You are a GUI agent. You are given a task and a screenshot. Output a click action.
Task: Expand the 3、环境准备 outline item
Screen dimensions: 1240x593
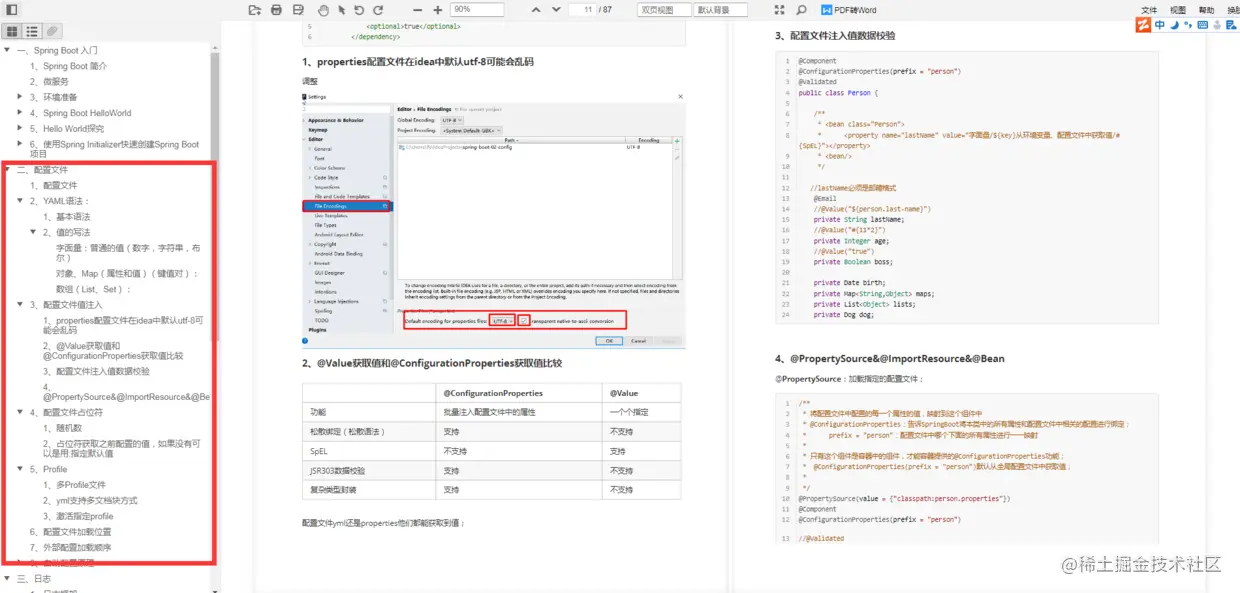(20, 97)
